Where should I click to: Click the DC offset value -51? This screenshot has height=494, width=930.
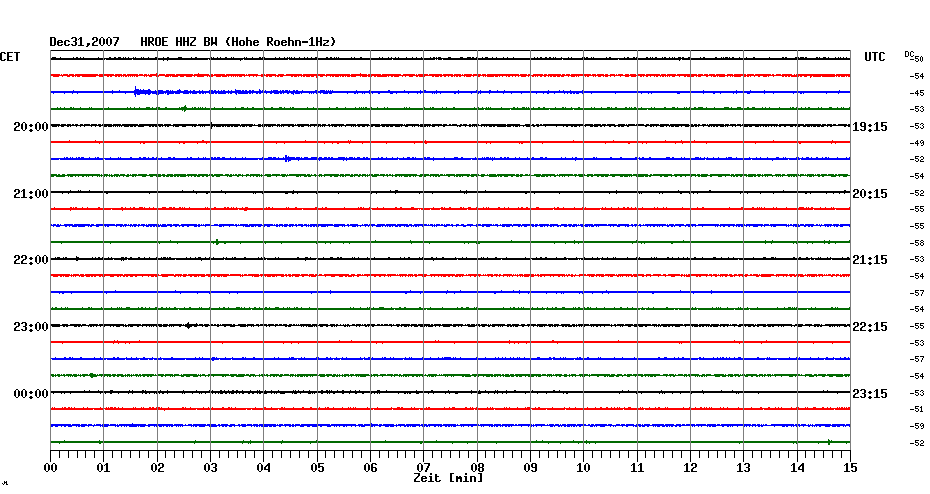point(917,409)
